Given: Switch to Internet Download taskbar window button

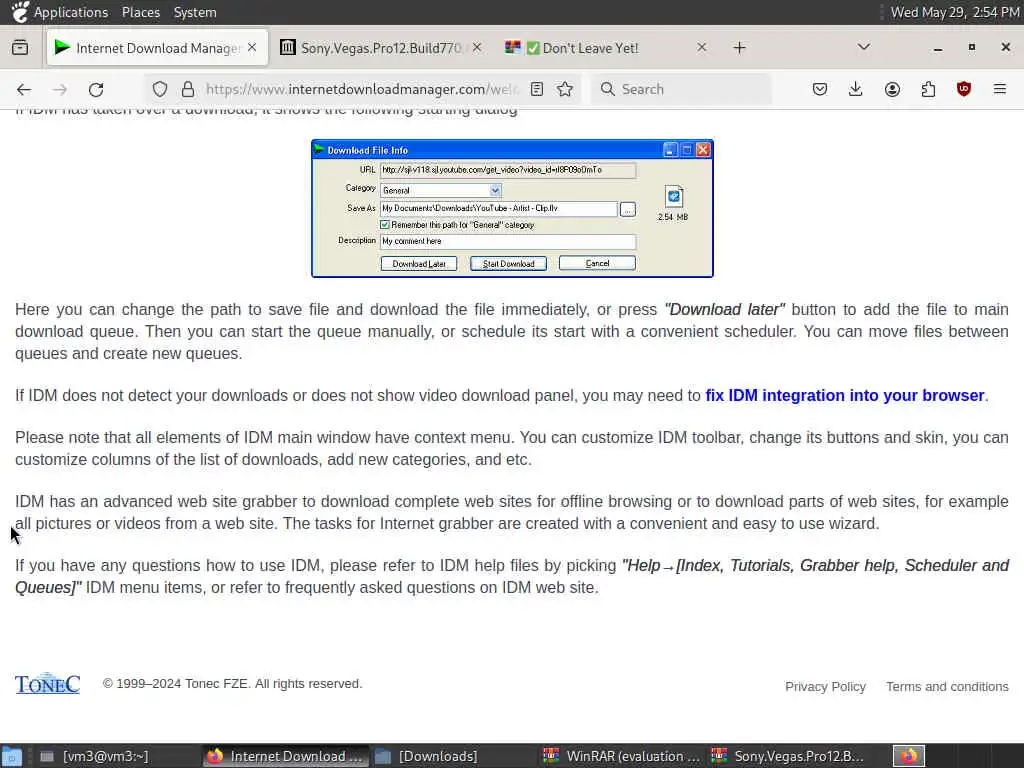Looking at the screenshot, I should tap(285, 756).
